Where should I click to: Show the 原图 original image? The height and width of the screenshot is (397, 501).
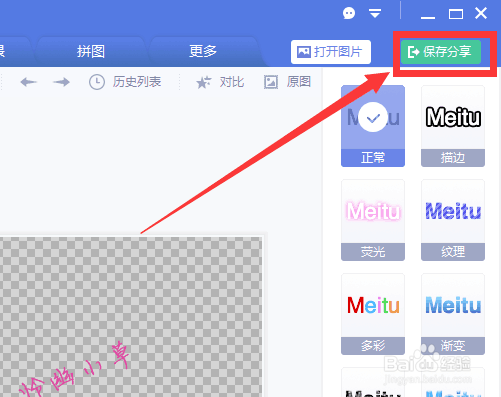[287, 82]
